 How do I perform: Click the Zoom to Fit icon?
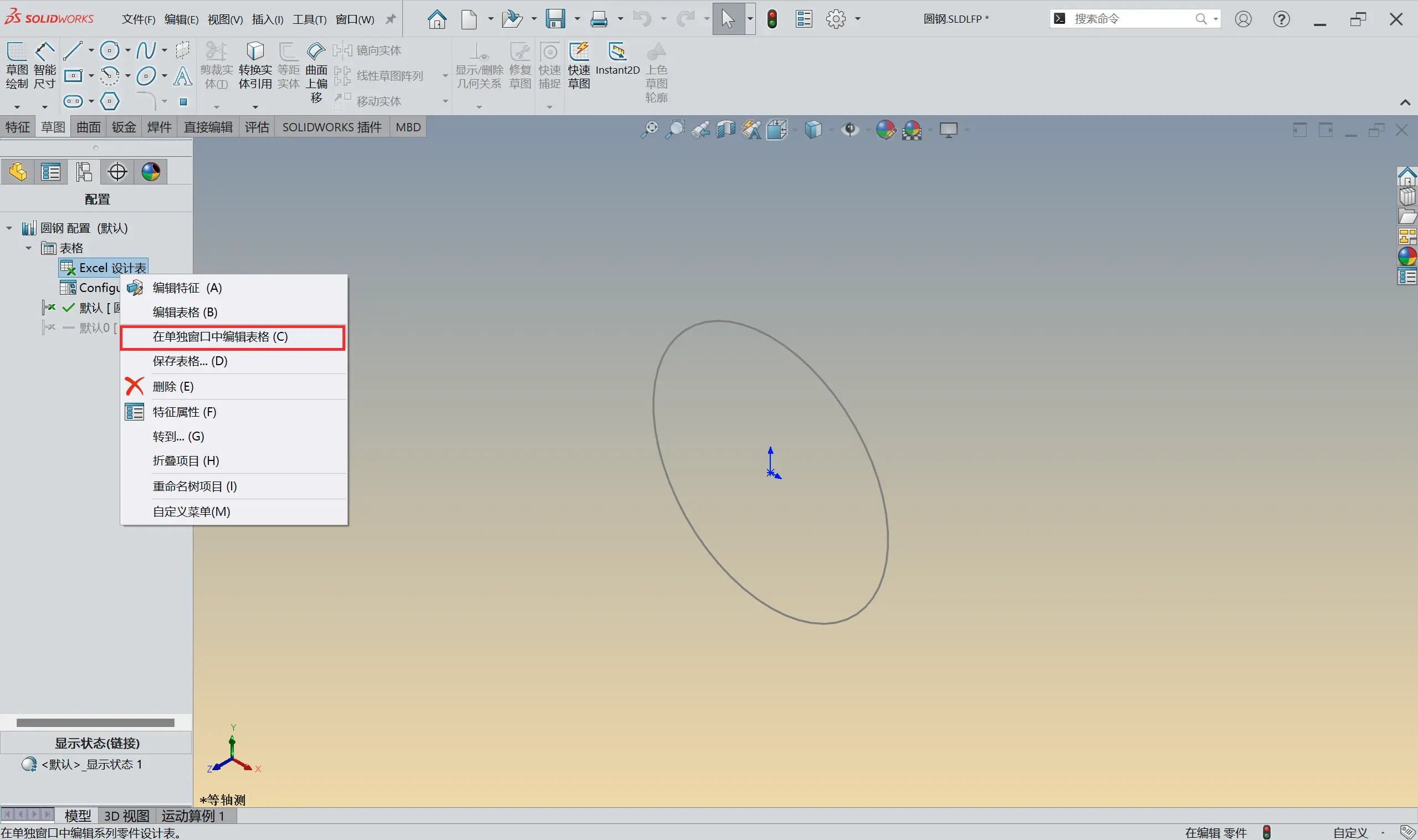point(649,130)
